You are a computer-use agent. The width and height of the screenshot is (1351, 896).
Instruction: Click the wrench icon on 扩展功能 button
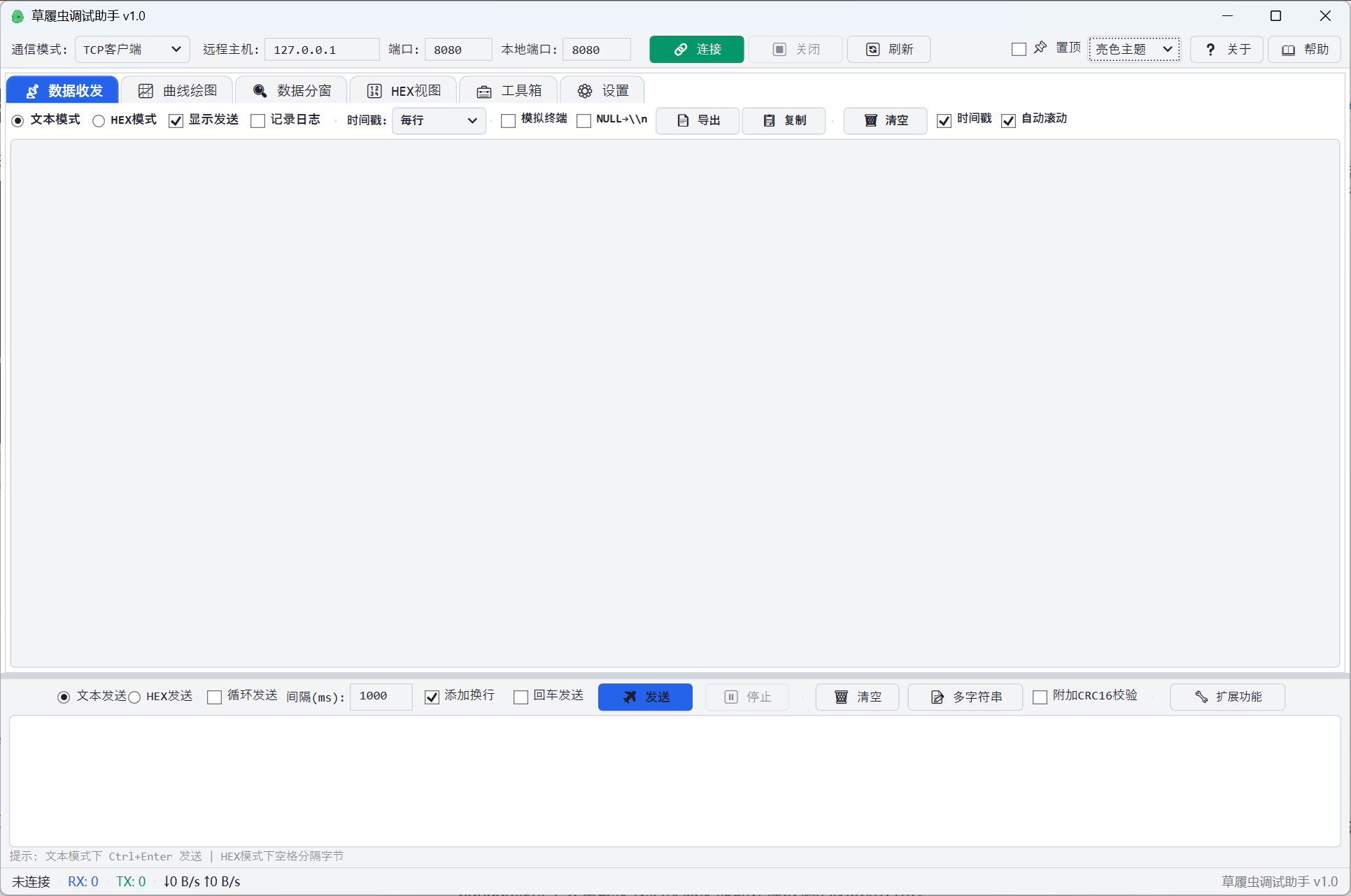[x=1201, y=697]
